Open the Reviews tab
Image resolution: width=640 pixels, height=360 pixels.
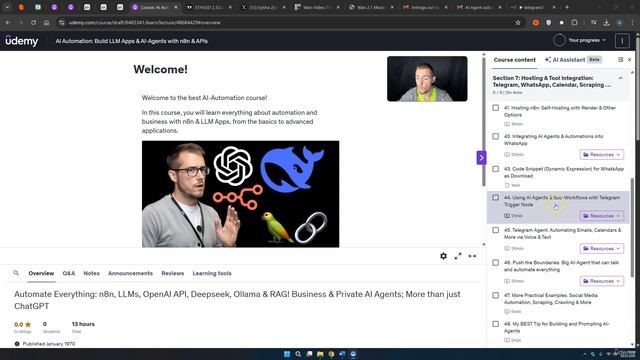pyautogui.click(x=173, y=273)
